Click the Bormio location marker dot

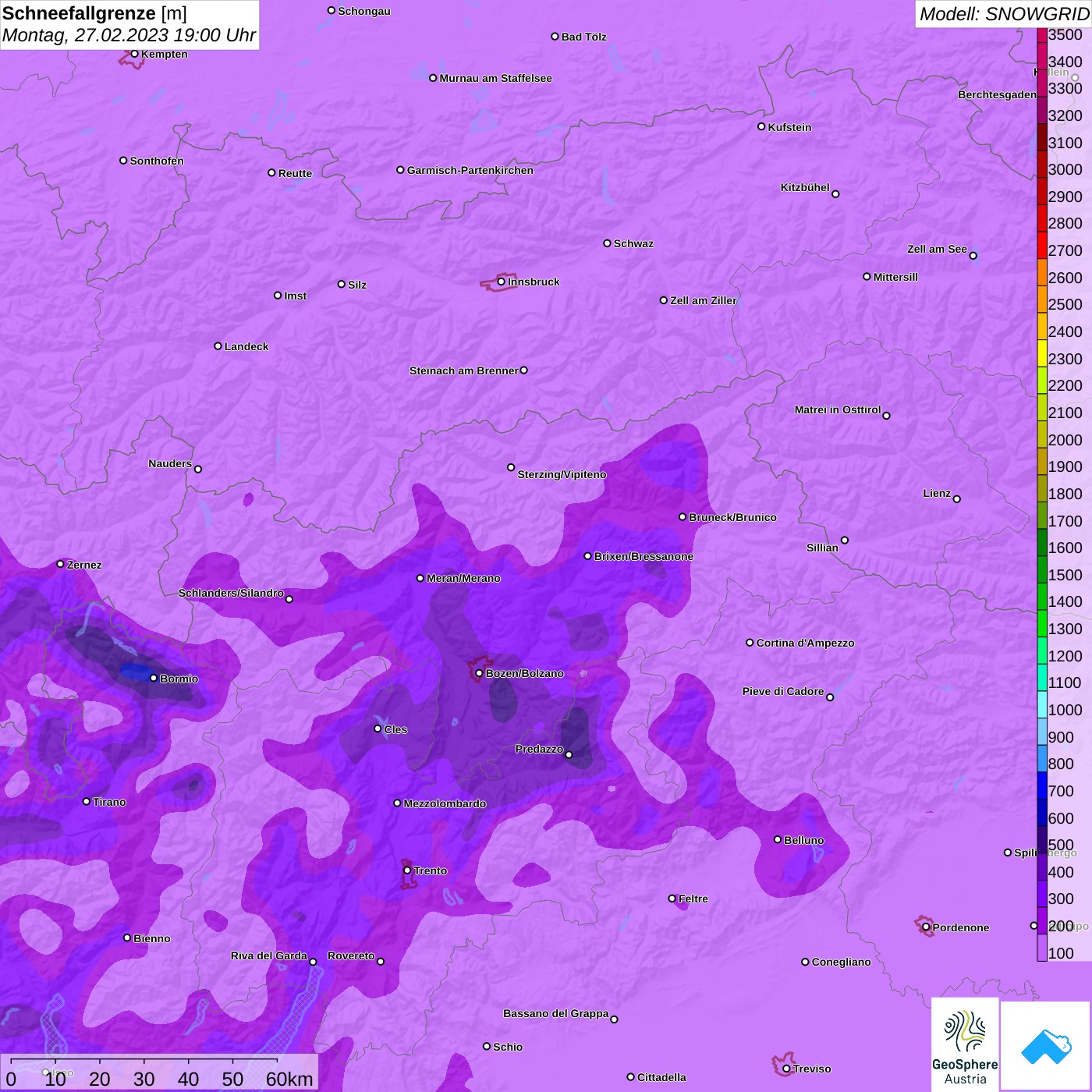[x=154, y=679]
